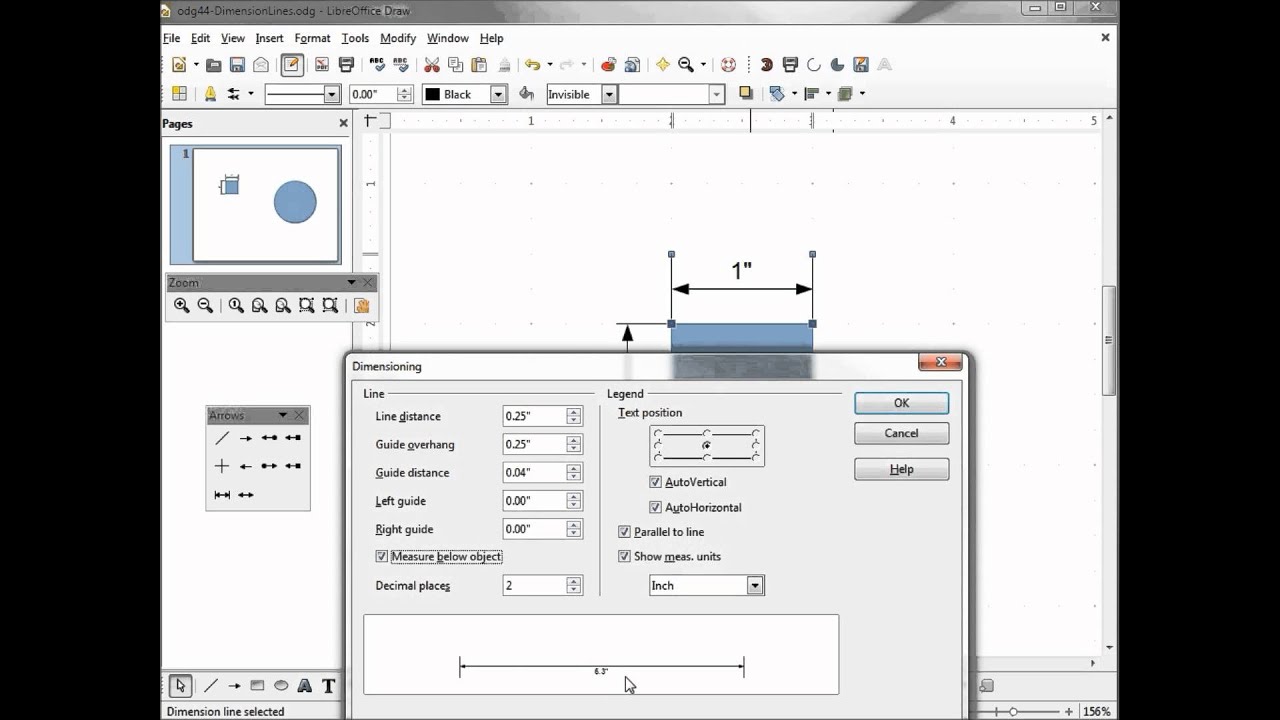1280x720 pixels.
Task: Open the Format menu
Action: point(312,38)
